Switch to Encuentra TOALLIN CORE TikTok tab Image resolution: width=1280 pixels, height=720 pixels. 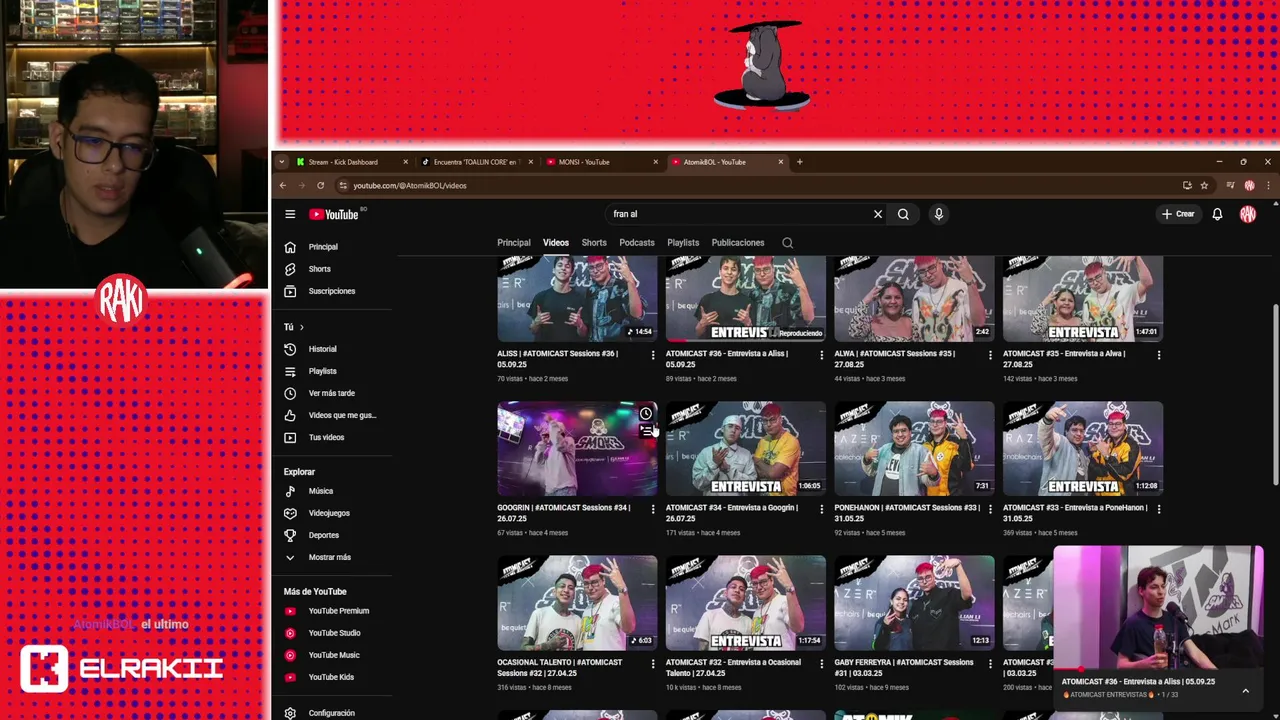pyautogui.click(x=476, y=162)
